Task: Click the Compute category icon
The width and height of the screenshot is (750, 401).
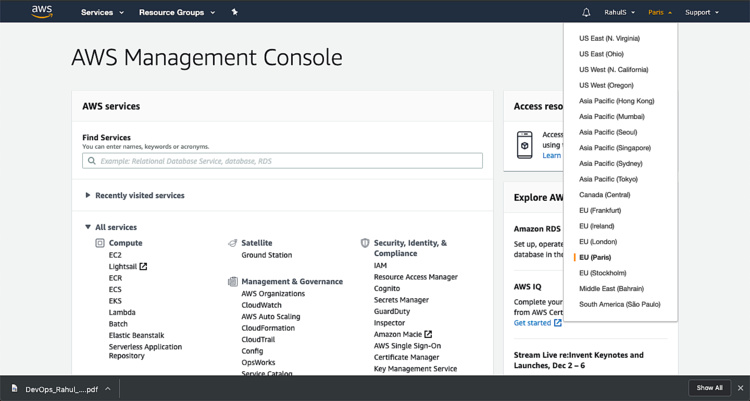Action: coord(100,243)
